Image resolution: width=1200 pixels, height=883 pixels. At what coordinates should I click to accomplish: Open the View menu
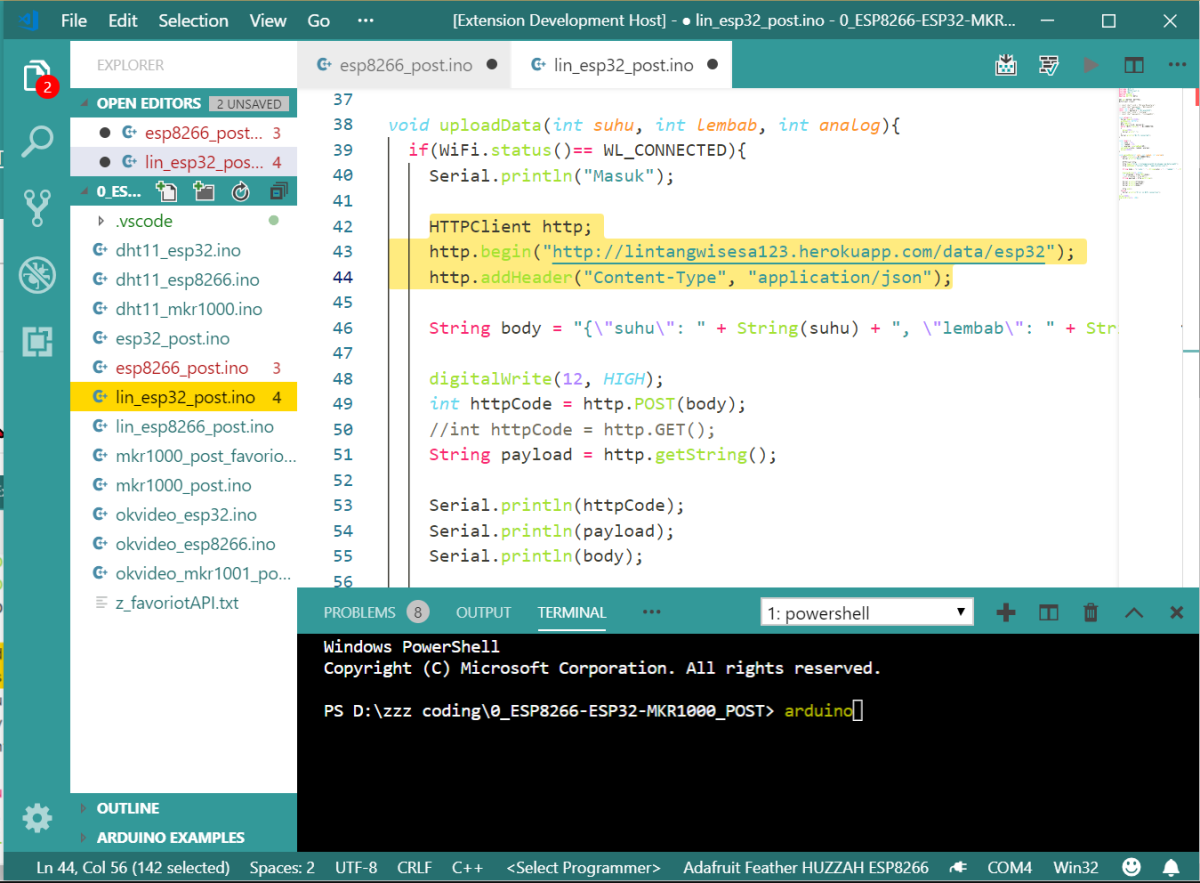click(268, 20)
